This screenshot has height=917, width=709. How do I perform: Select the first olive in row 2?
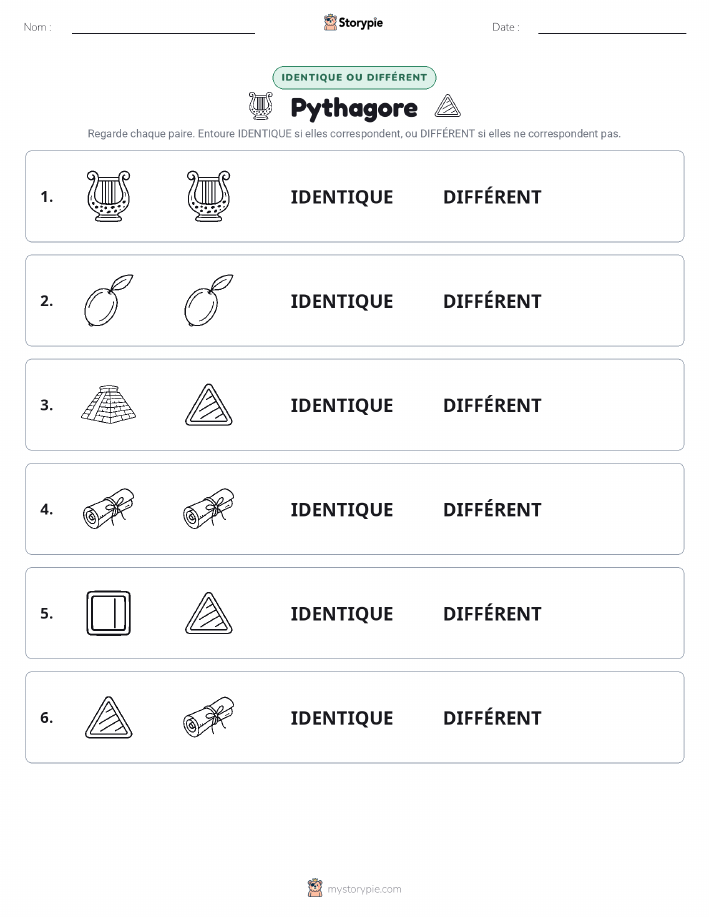(x=108, y=300)
